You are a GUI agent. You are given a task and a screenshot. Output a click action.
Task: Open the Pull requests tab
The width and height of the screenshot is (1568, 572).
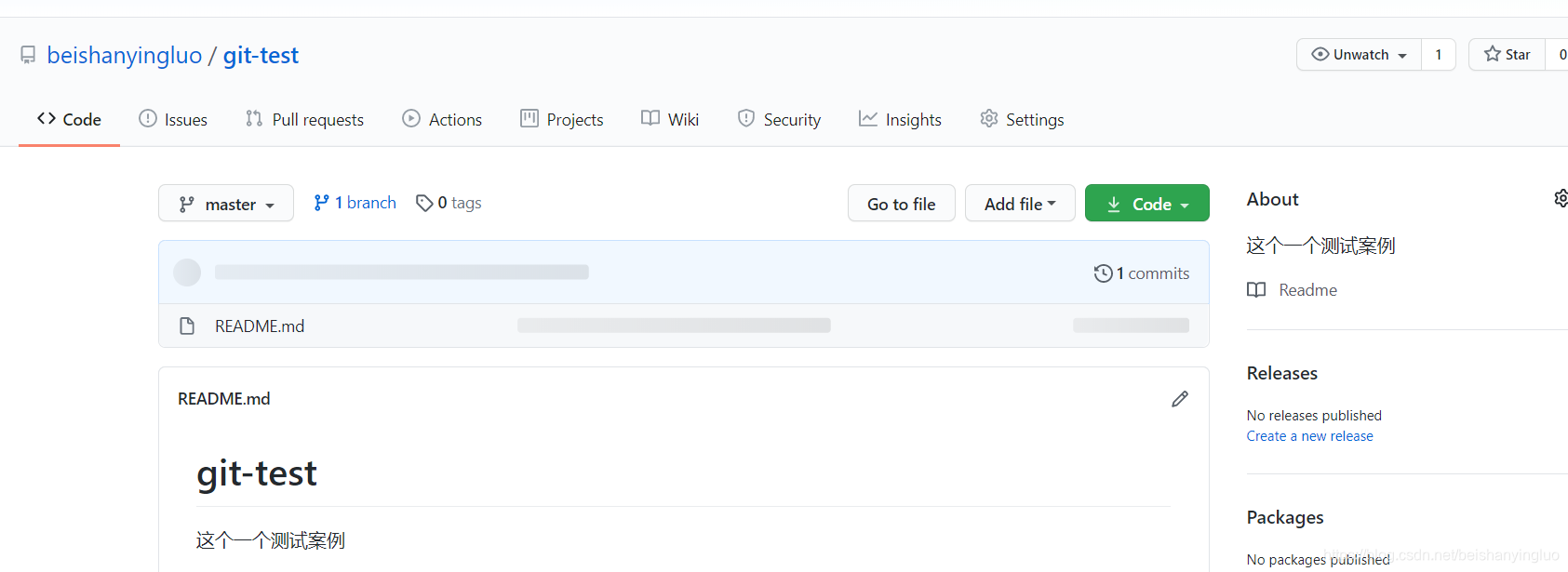[304, 119]
